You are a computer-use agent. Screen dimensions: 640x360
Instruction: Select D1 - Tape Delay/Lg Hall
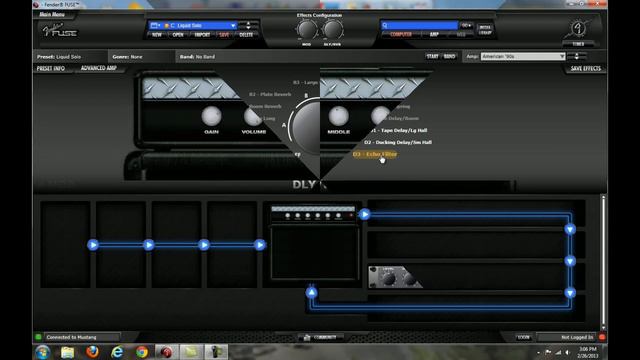[x=399, y=130]
